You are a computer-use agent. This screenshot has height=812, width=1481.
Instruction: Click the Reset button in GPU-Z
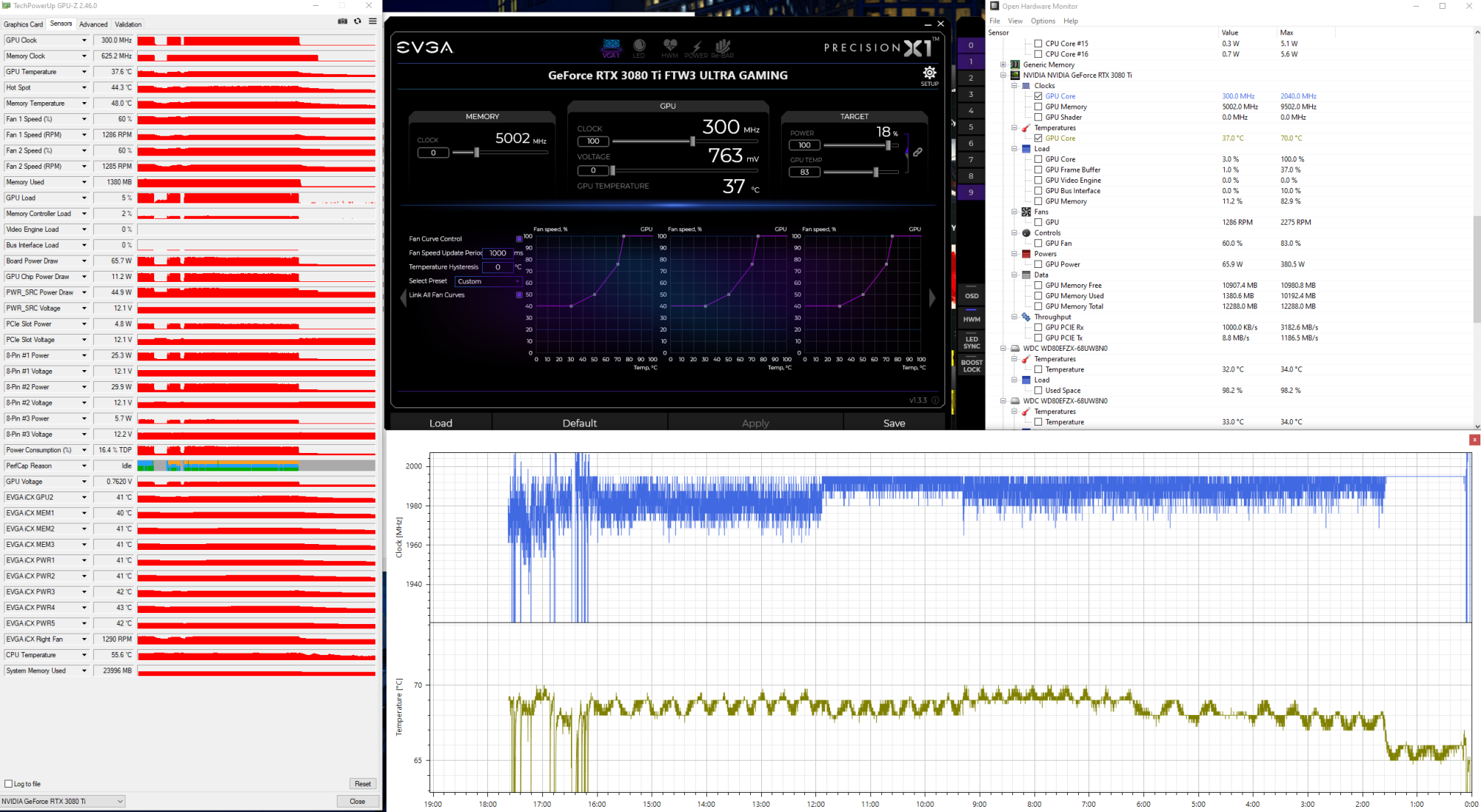click(x=362, y=784)
